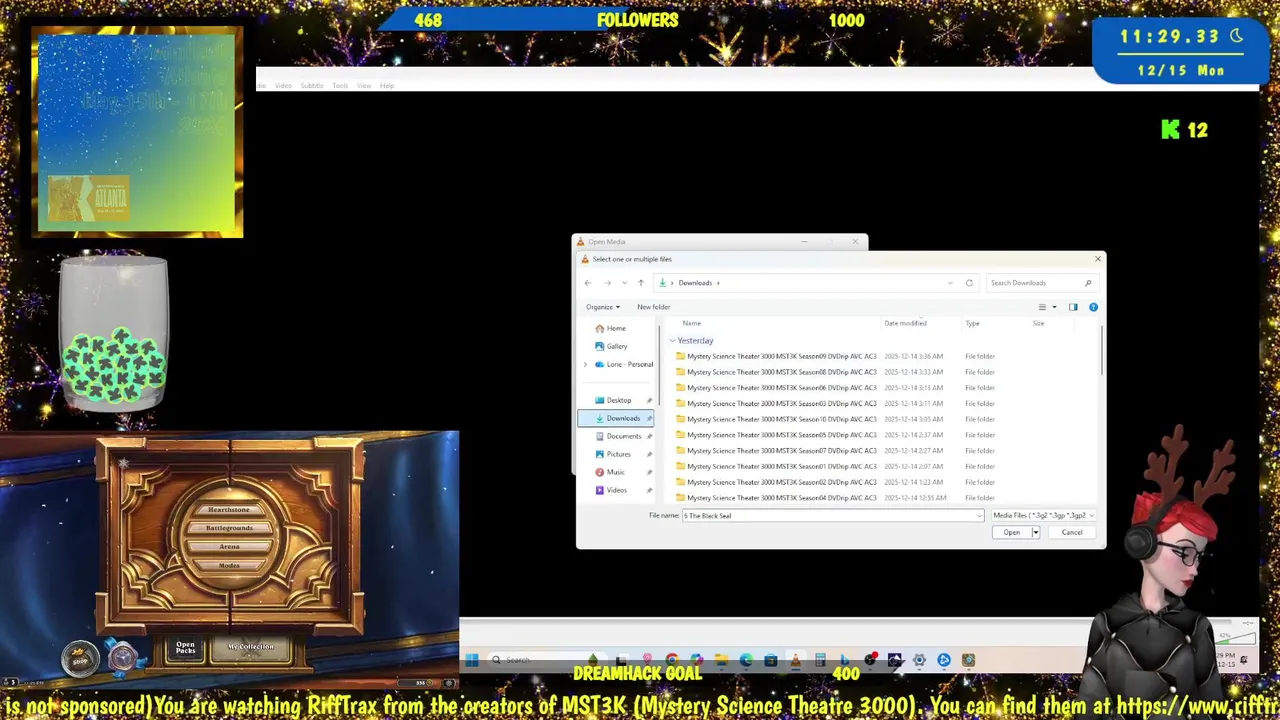
Task: Open Microsoft Edge from taskbar
Action: coord(746,659)
